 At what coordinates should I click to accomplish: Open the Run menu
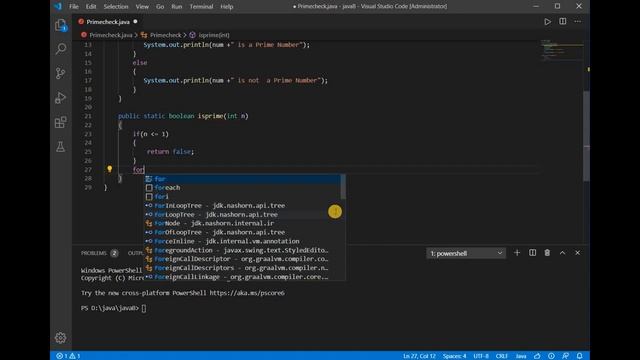177,7
